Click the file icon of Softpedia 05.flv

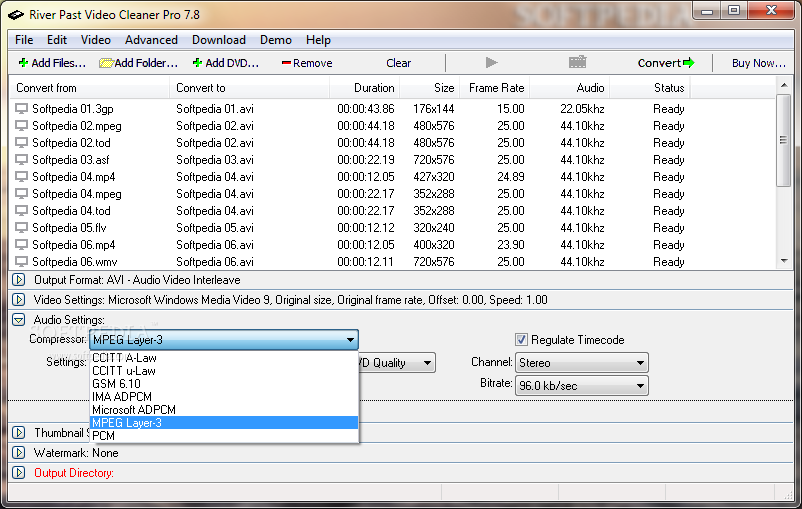click(x=21, y=228)
